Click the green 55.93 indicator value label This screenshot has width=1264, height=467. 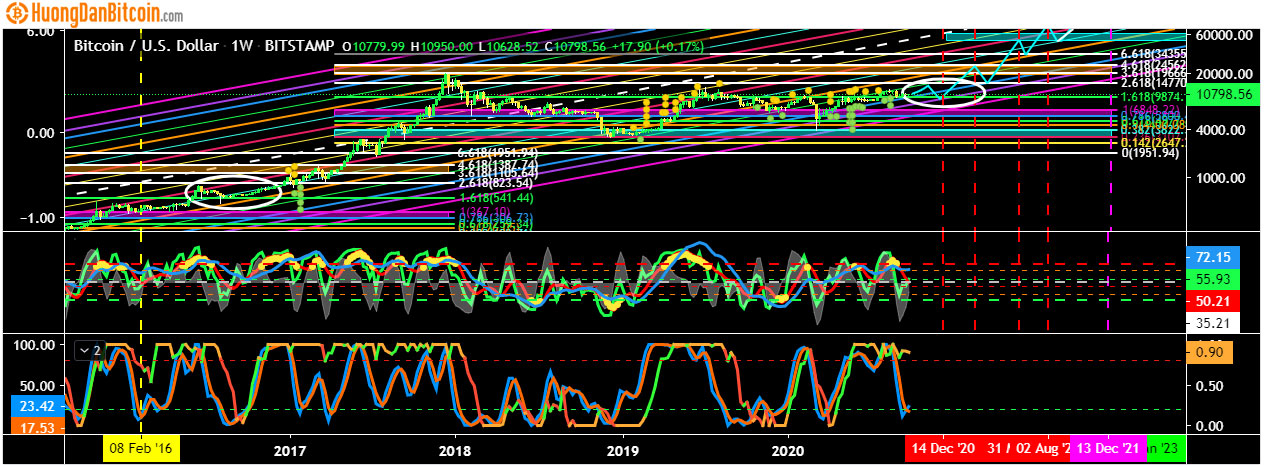[1214, 278]
